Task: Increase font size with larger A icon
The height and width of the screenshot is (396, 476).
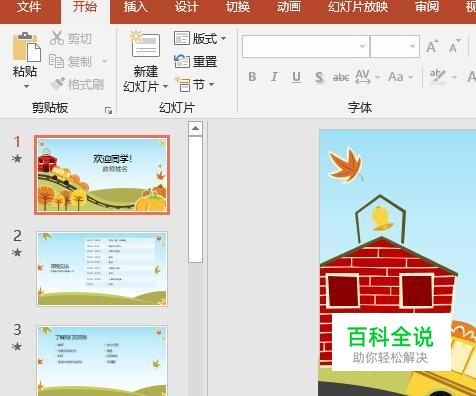Action: tap(432, 47)
